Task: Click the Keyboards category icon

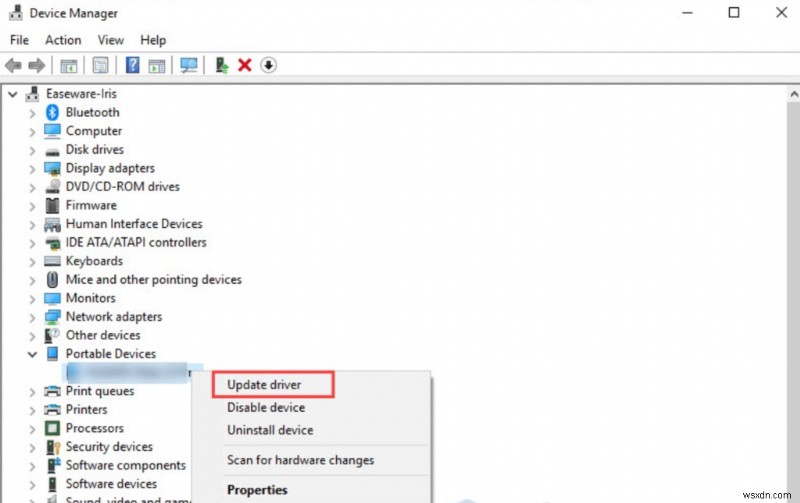Action: pyautogui.click(x=52, y=261)
